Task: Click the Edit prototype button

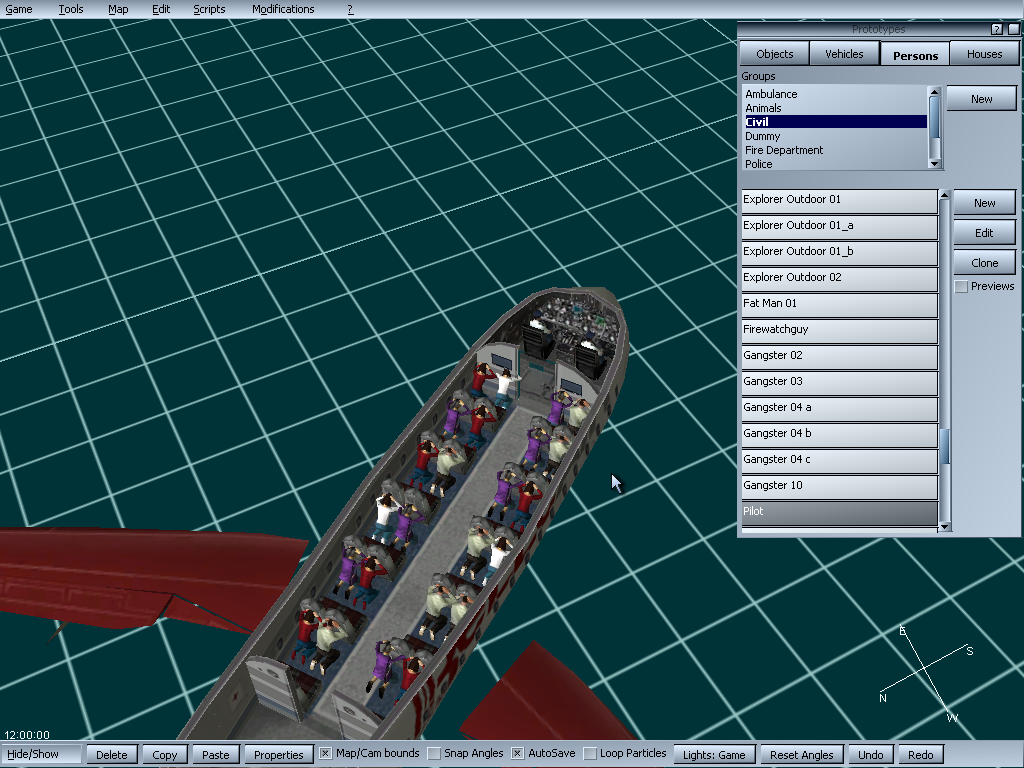Action: pos(984,233)
